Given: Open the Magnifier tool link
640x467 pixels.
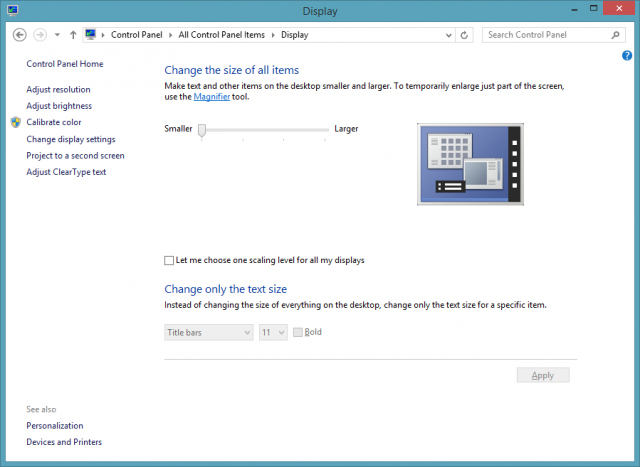Looking at the screenshot, I should pos(211,97).
